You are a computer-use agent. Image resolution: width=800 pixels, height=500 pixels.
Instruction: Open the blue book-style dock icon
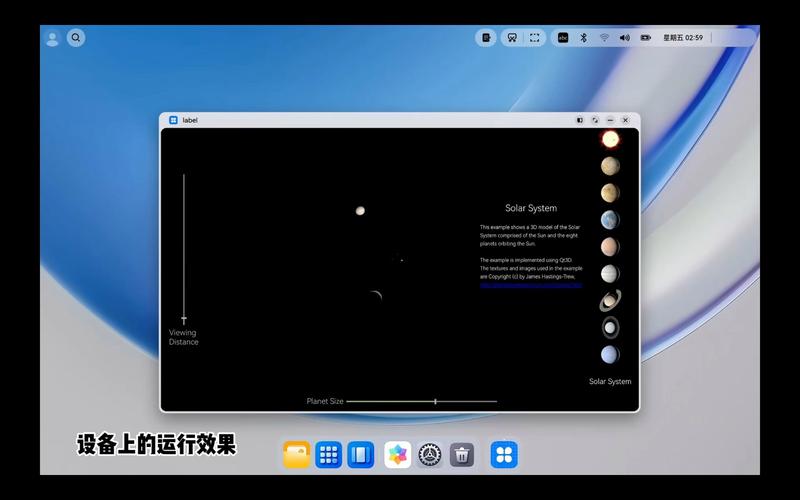tap(361, 455)
